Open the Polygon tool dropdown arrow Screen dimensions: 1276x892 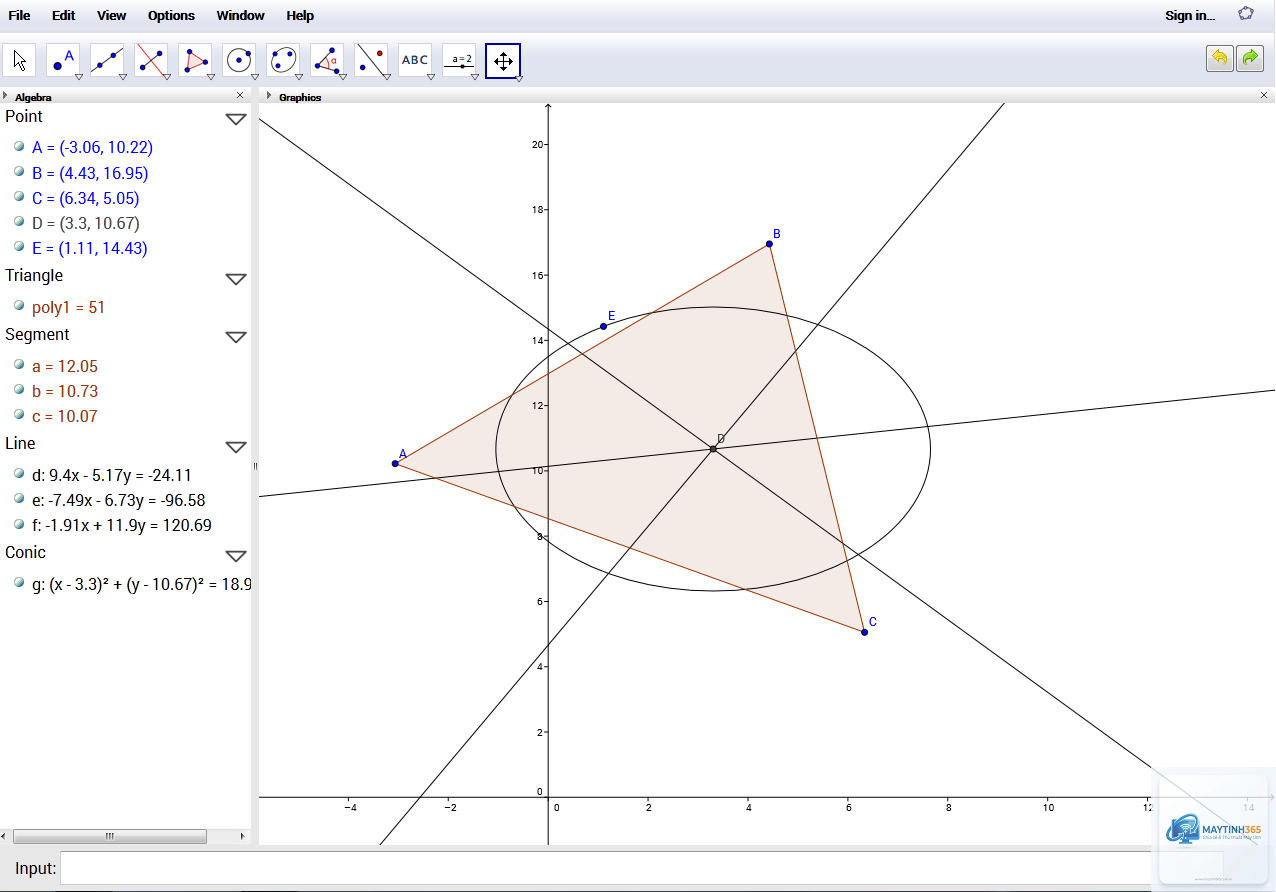(210, 77)
